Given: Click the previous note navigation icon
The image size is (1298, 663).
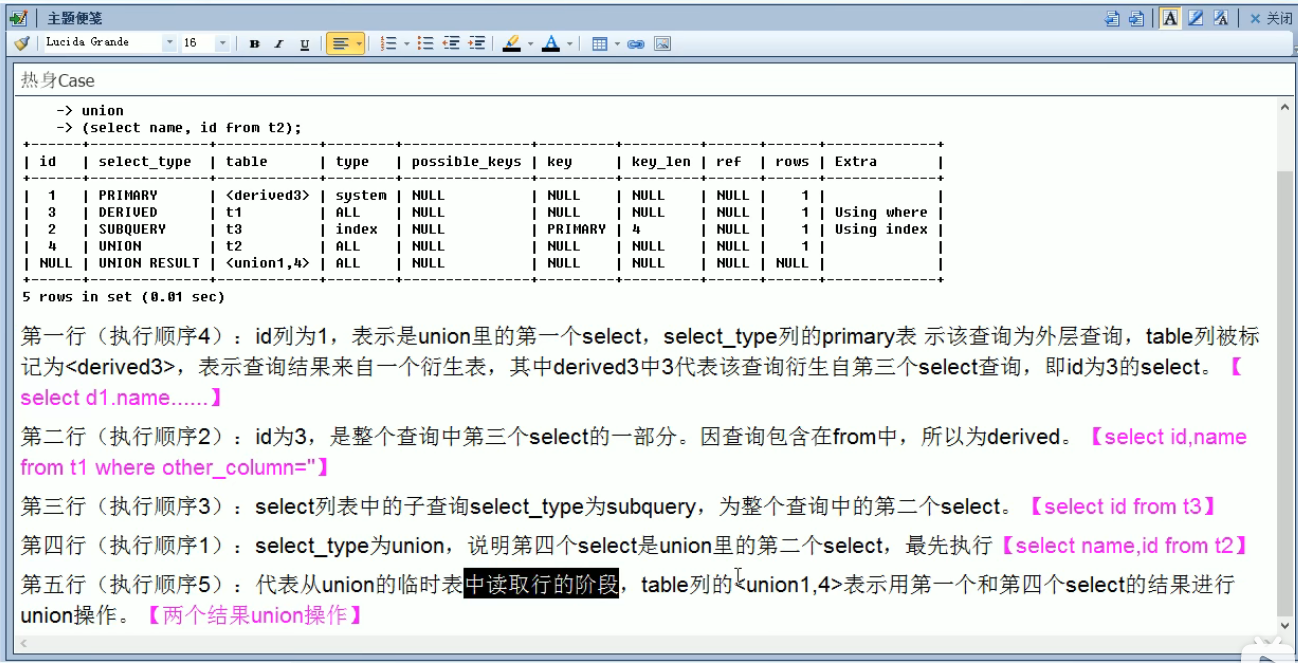Looking at the screenshot, I should (1112, 17).
